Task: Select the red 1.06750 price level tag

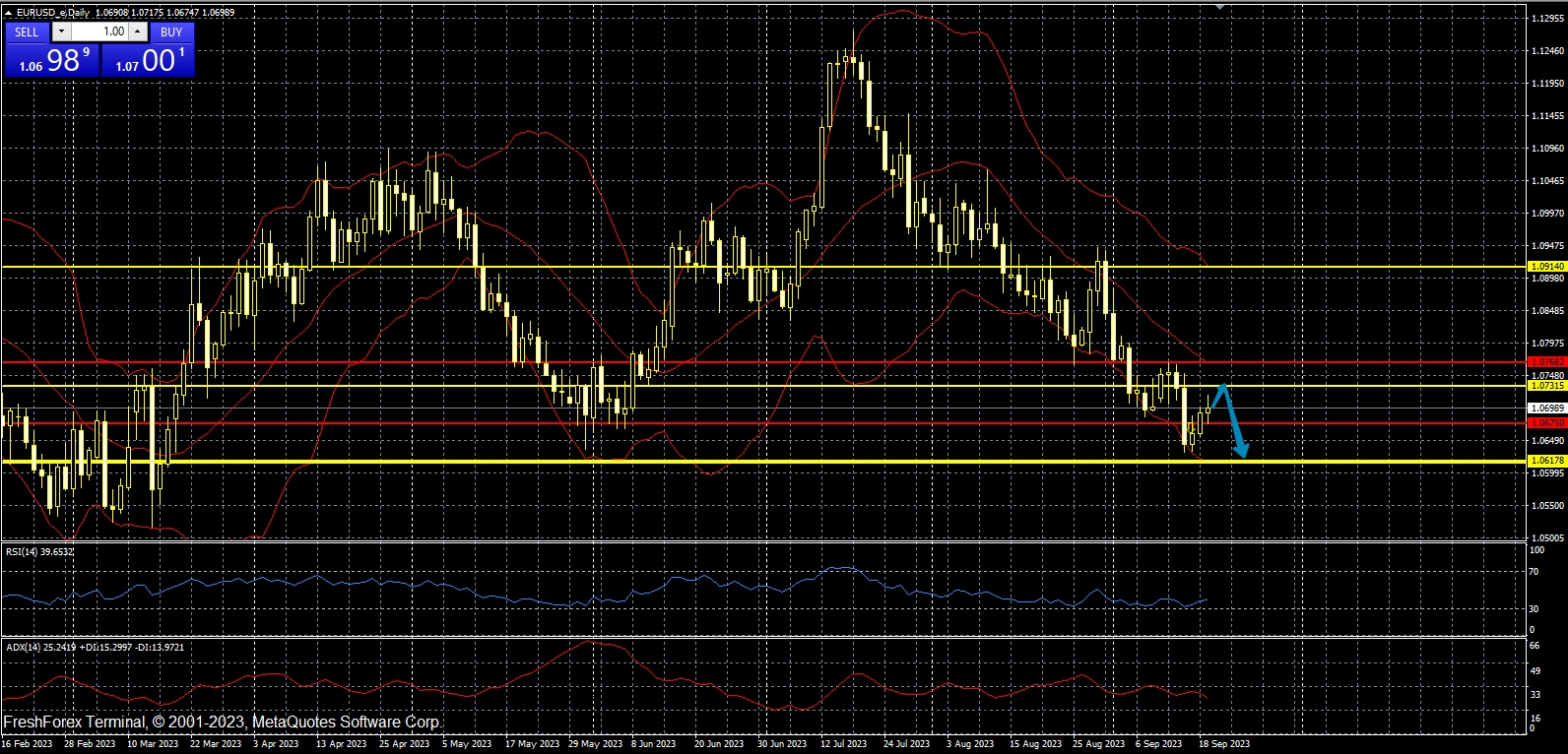Action: click(1546, 423)
